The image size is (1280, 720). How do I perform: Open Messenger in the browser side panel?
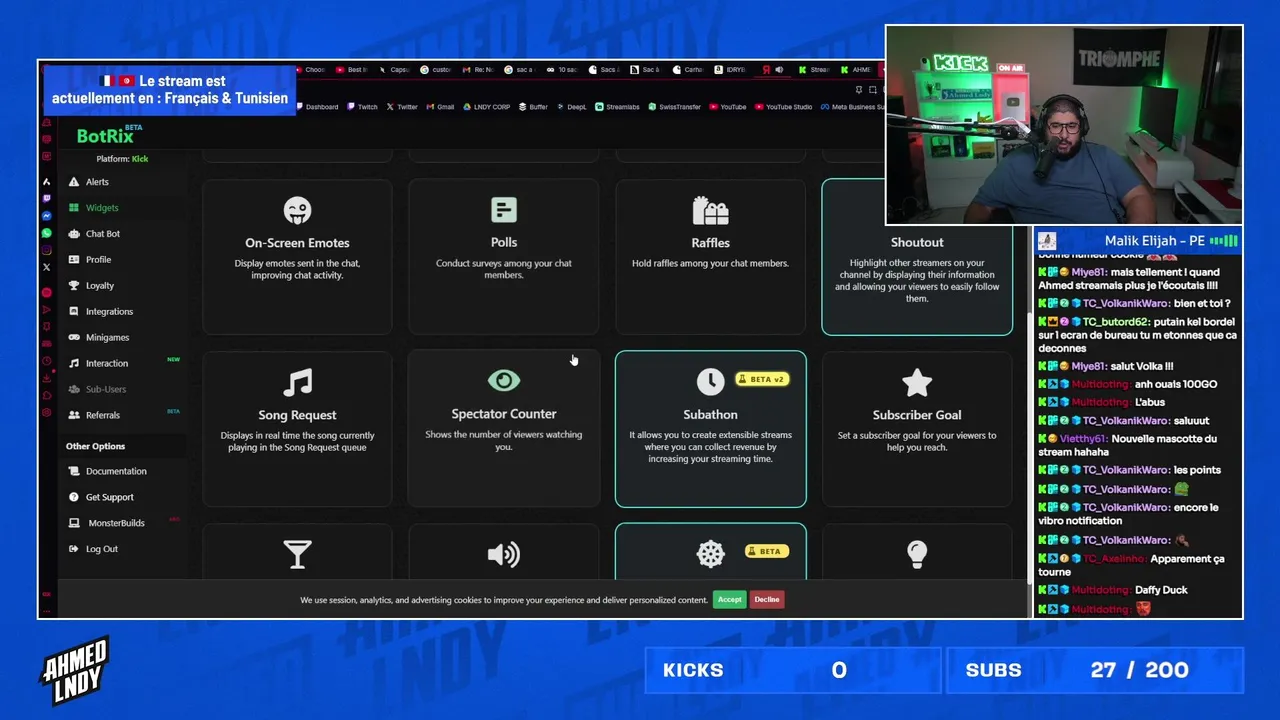pyautogui.click(x=47, y=216)
